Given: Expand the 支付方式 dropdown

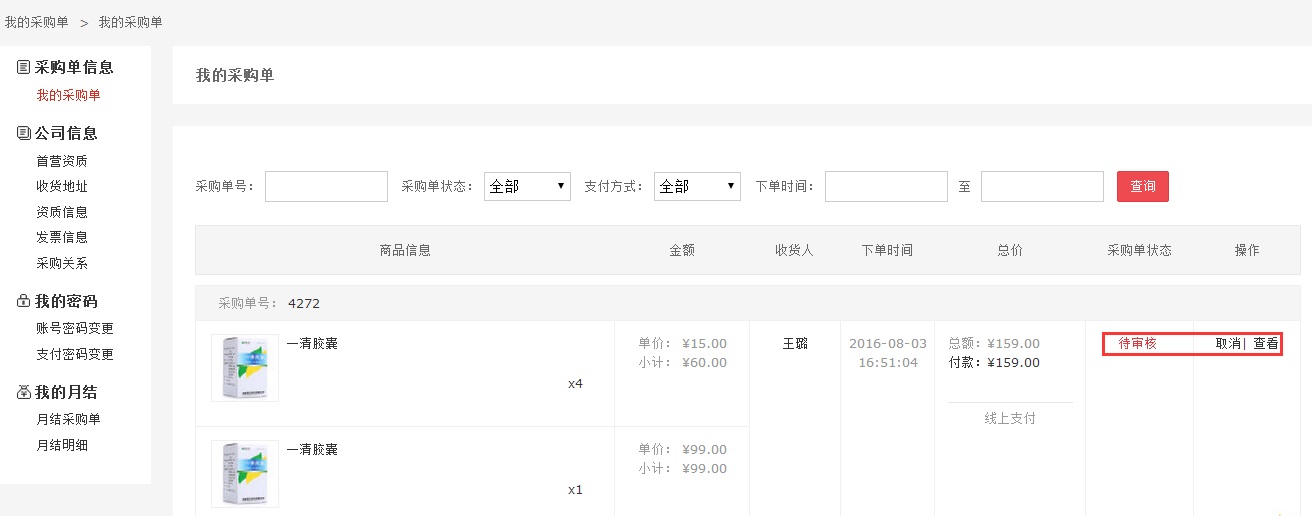Looking at the screenshot, I should [697, 186].
